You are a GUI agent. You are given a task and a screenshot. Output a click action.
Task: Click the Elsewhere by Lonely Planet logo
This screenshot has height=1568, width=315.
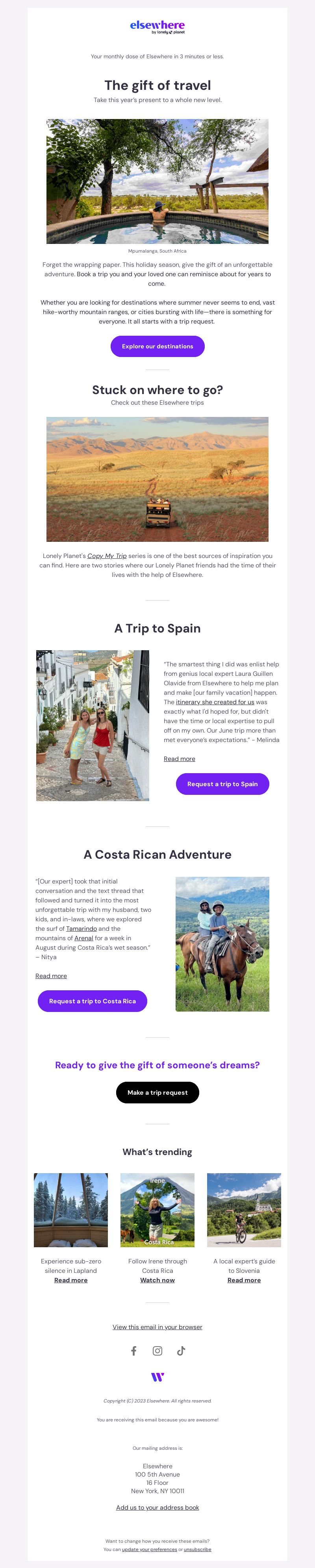tap(157, 27)
